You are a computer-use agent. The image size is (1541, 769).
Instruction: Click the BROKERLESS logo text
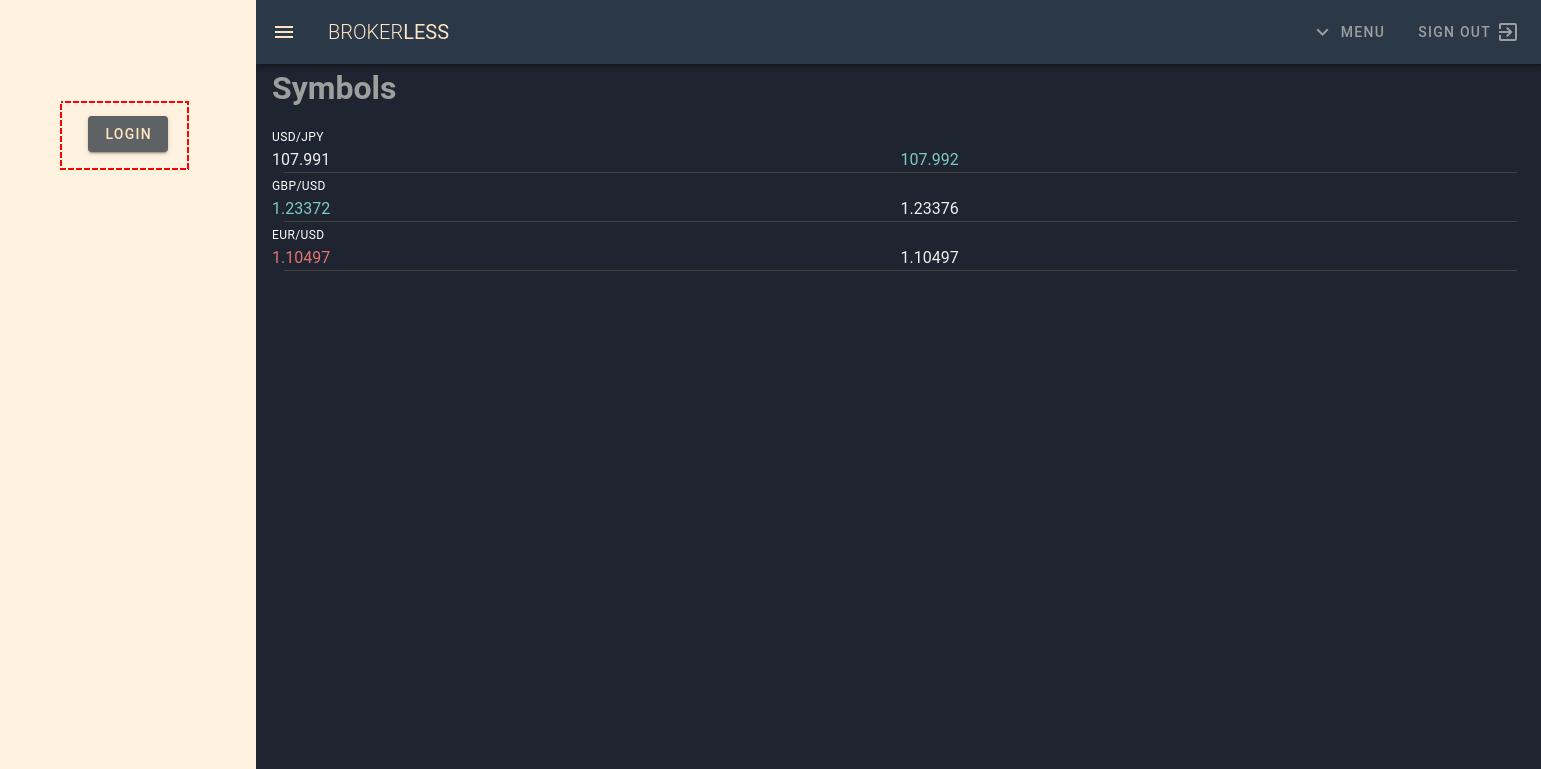pyautogui.click(x=388, y=32)
